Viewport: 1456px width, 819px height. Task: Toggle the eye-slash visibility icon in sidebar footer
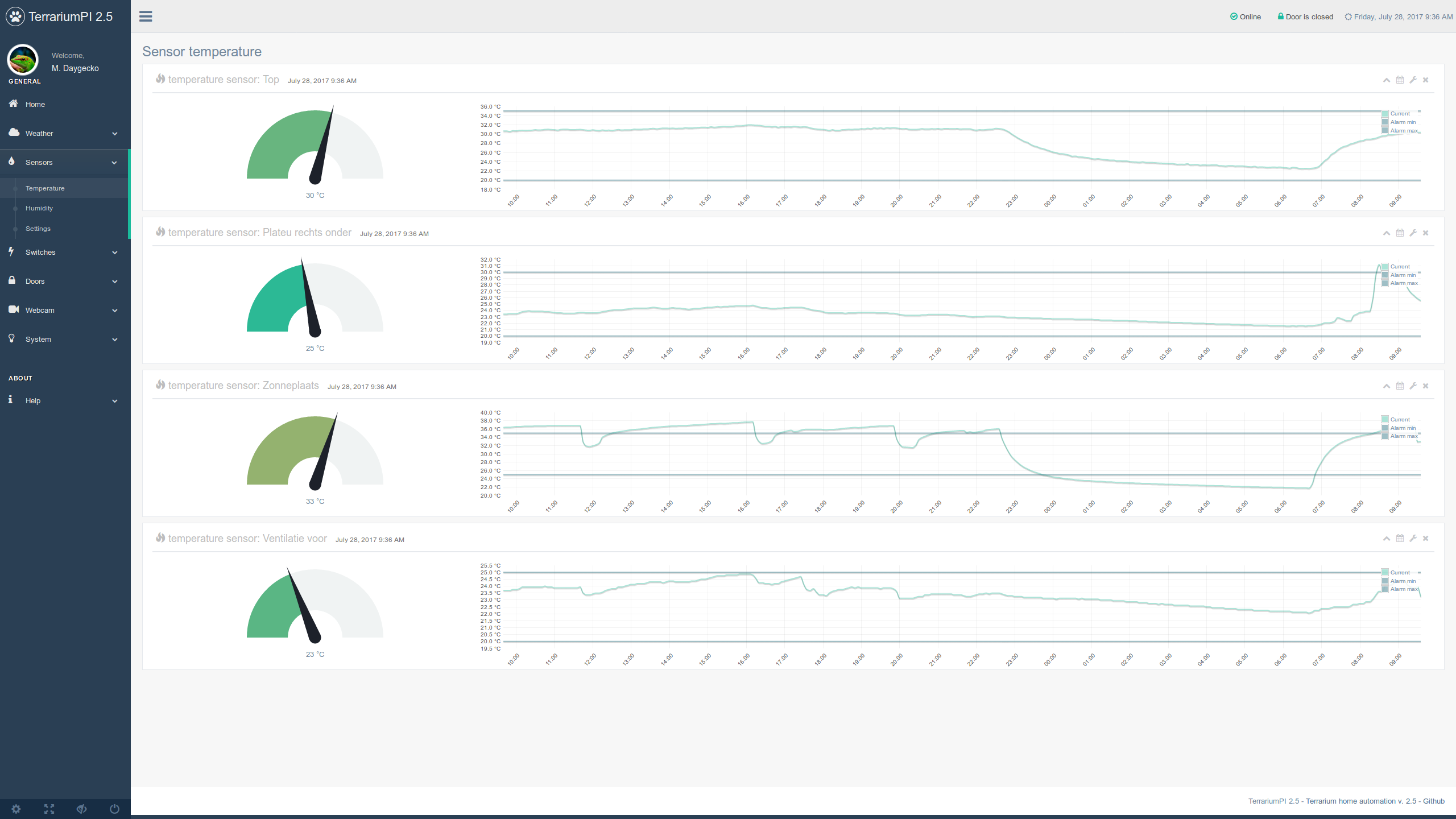point(82,809)
